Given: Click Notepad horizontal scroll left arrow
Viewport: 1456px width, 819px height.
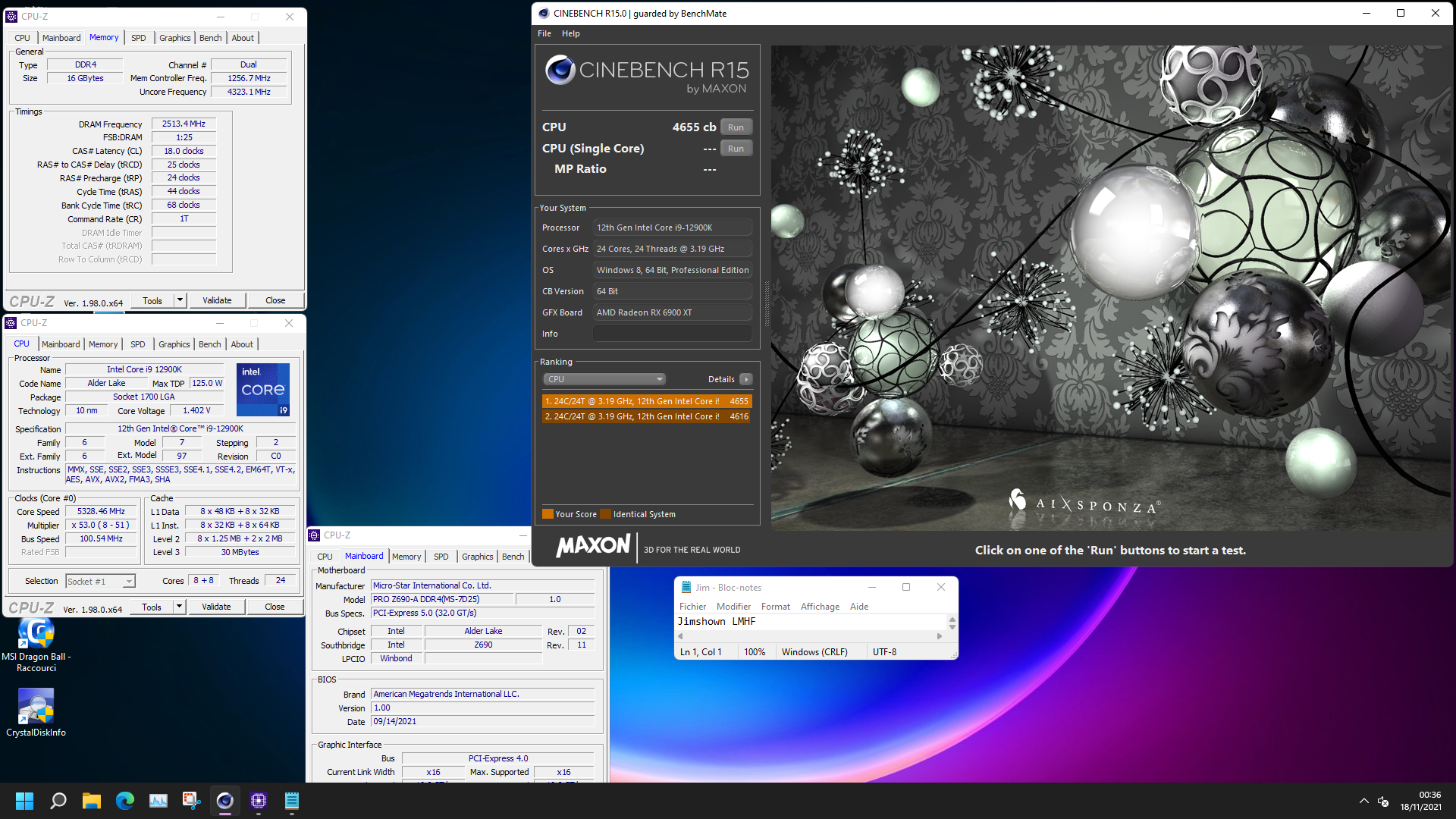Looking at the screenshot, I should tap(680, 636).
